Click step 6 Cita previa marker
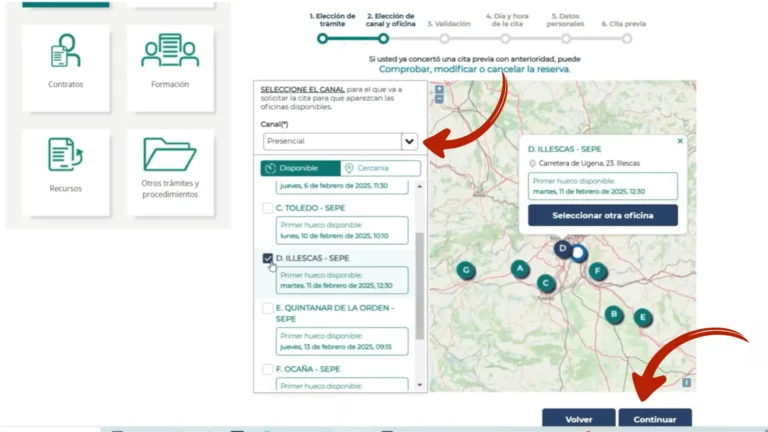 [x=627, y=38]
